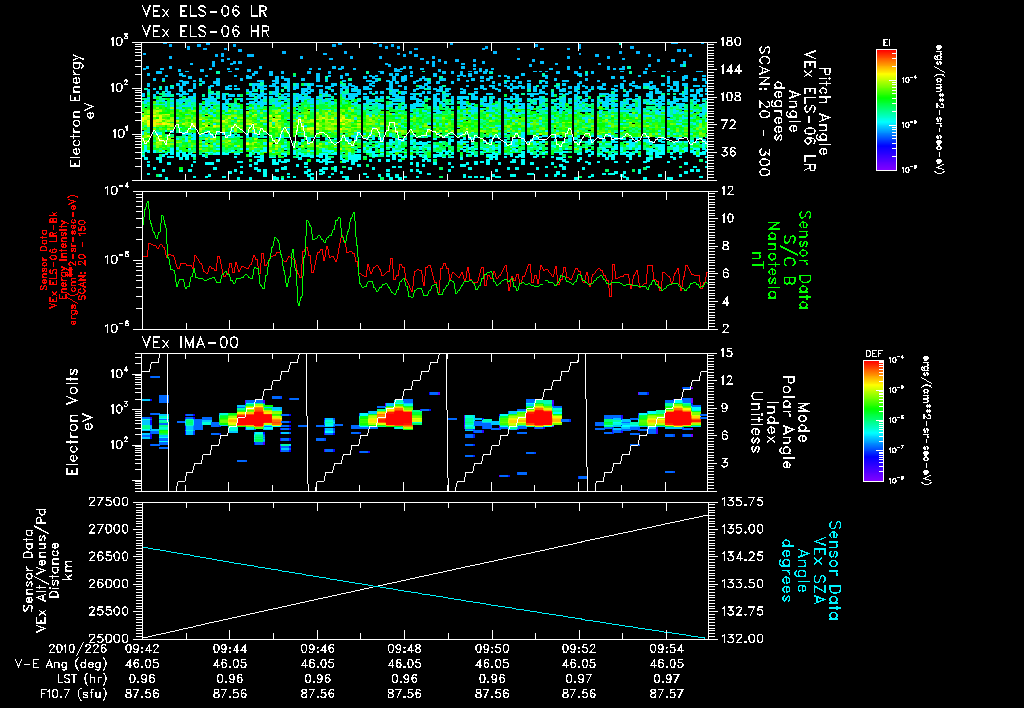Click the "36" pitch angle tick label
The height and width of the screenshot is (708, 1024).
[727, 152]
